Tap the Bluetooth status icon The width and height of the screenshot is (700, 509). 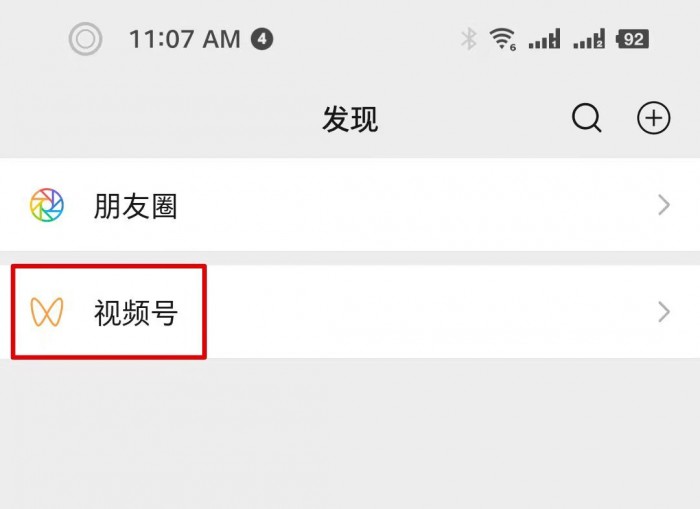pyautogui.click(x=469, y=39)
